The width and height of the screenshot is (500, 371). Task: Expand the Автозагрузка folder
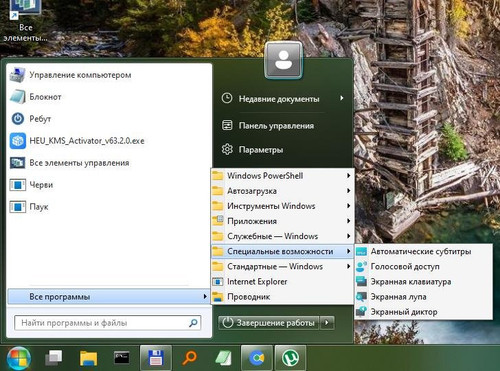pos(282,191)
